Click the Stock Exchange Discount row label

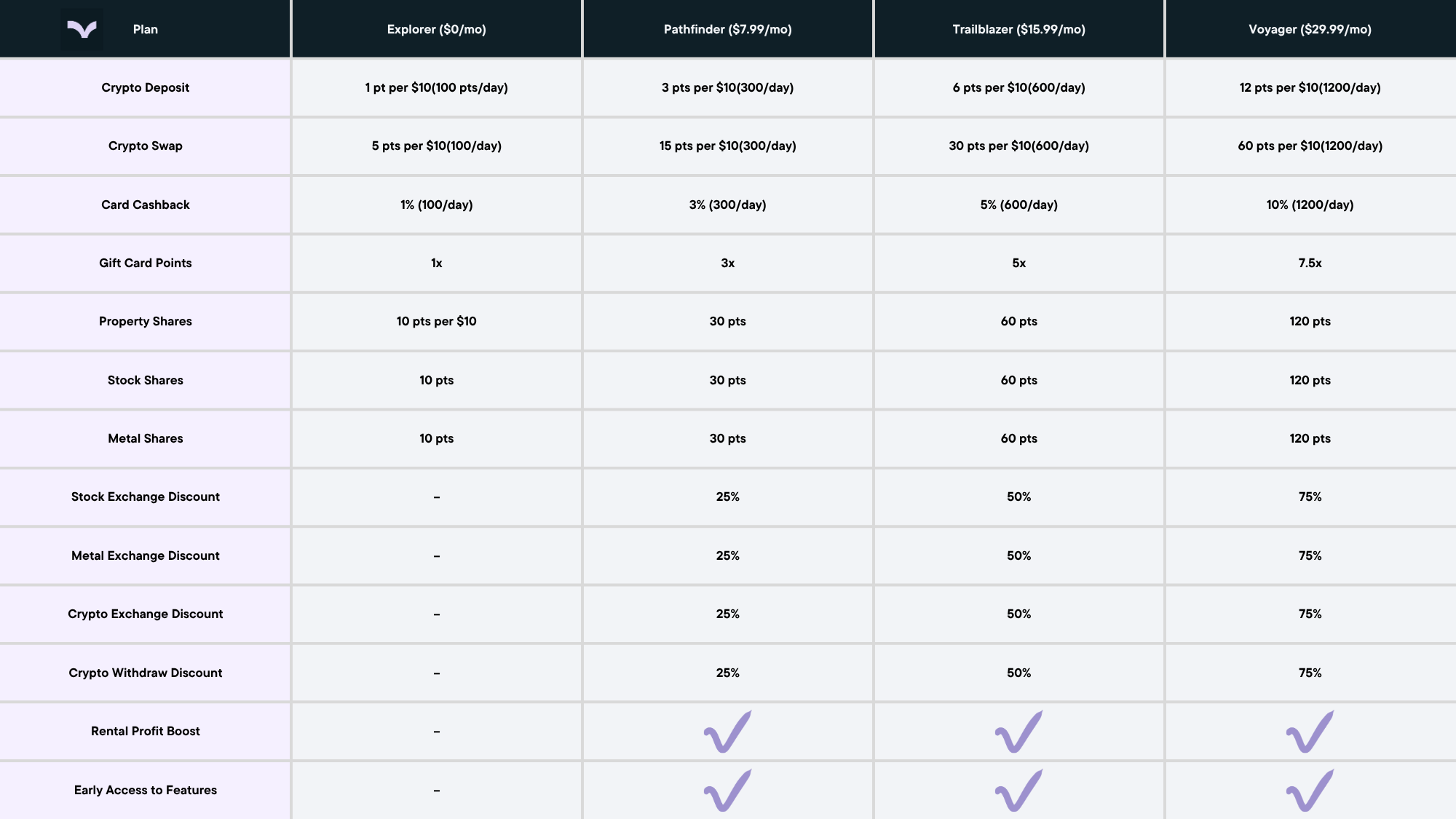(145, 496)
